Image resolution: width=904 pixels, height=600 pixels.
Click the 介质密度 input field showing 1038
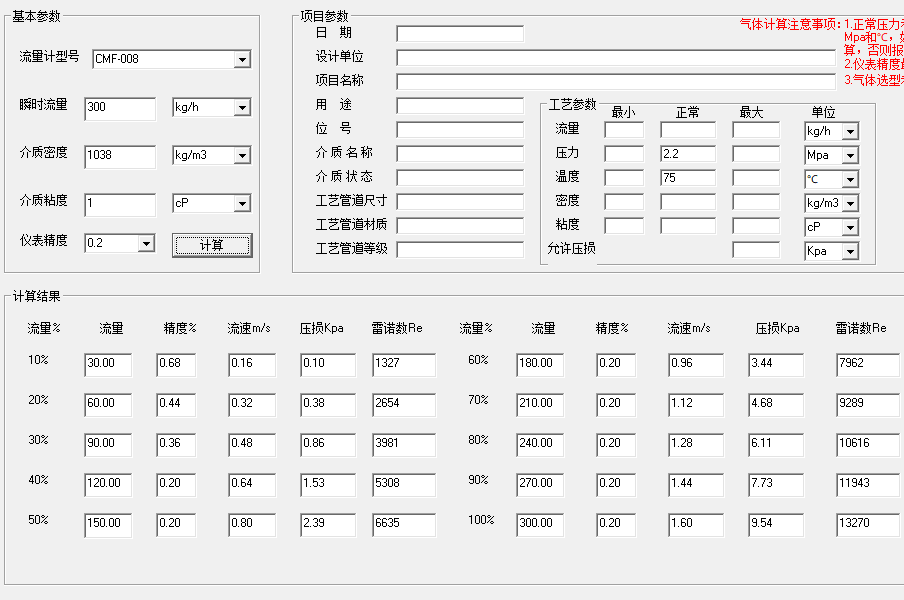[120, 156]
